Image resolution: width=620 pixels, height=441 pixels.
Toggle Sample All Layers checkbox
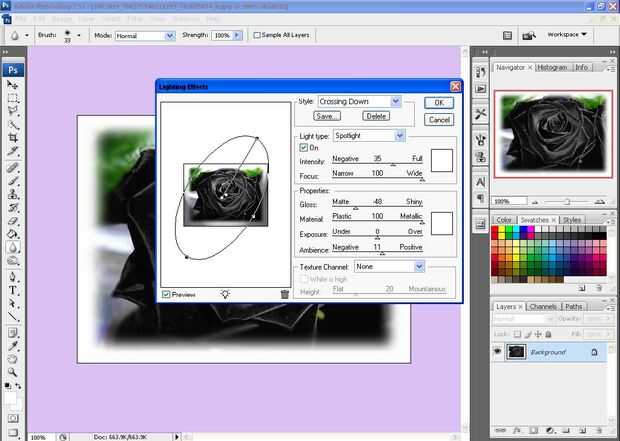coord(257,35)
